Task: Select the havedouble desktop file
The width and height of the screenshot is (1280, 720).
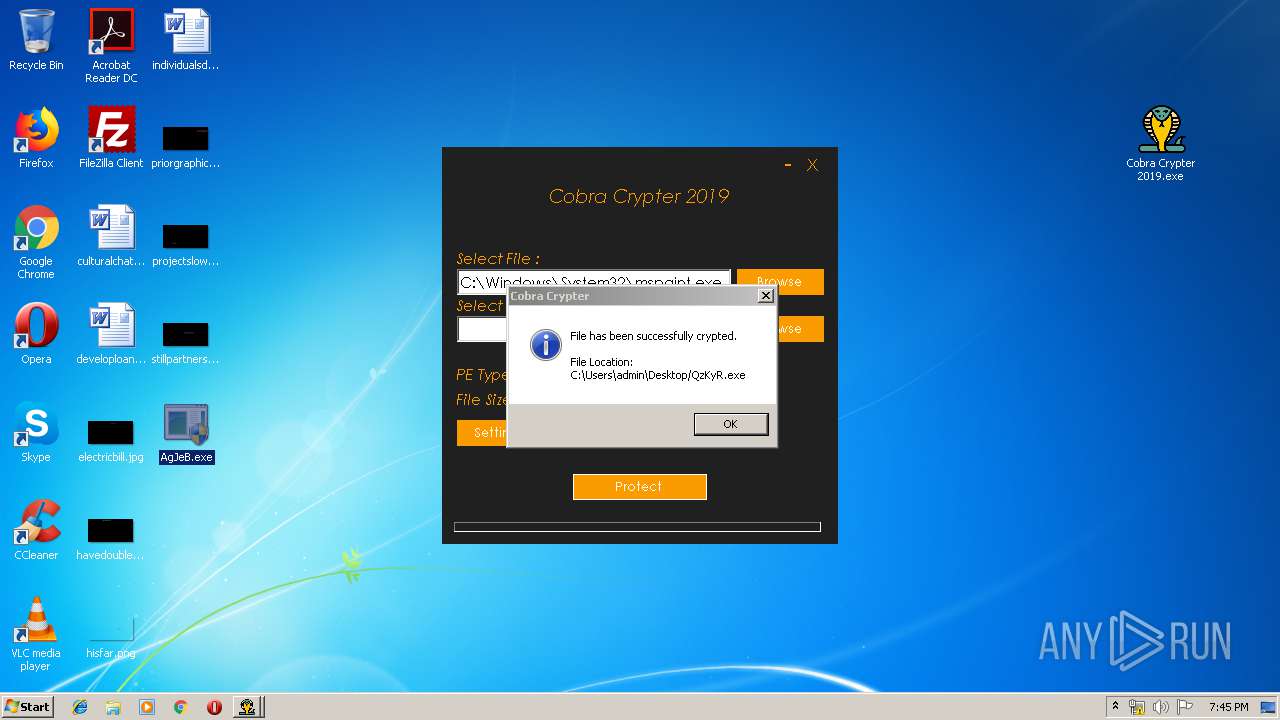Action: tap(111, 538)
